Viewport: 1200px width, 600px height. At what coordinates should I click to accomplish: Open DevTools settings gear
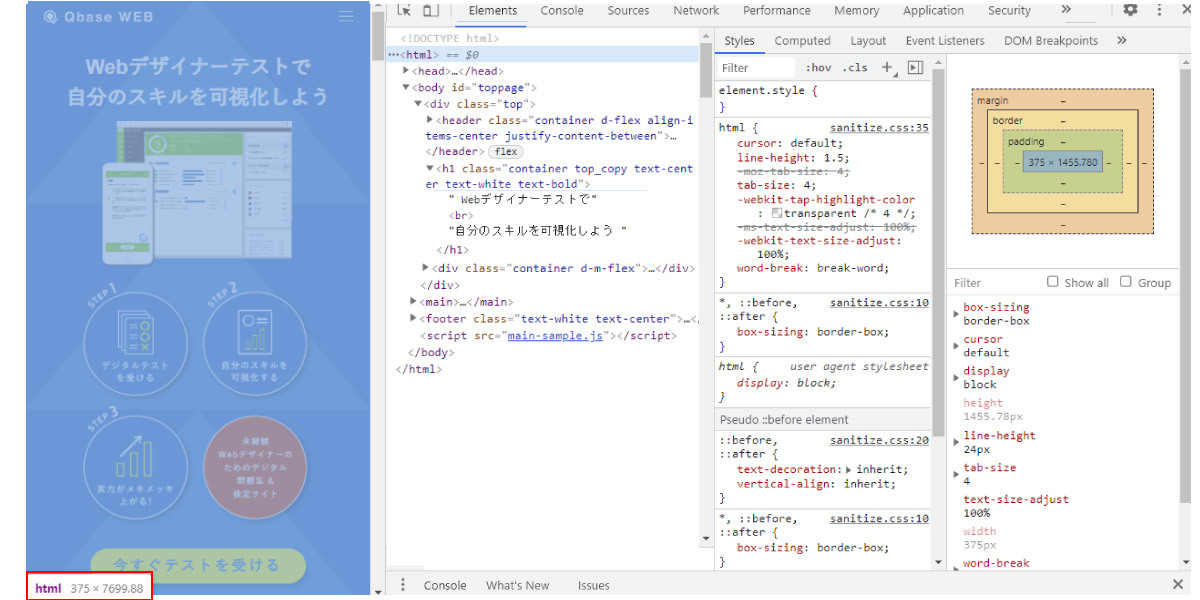coord(1130,10)
